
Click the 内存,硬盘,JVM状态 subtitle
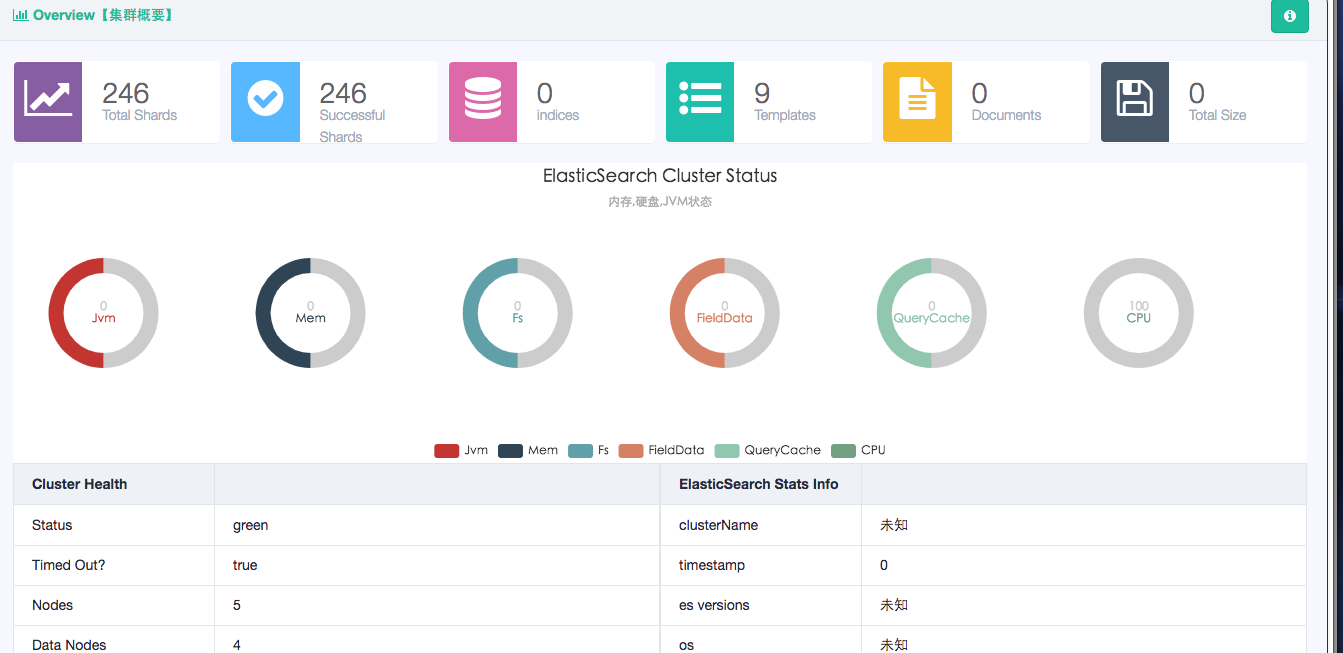click(x=660, y=201)
